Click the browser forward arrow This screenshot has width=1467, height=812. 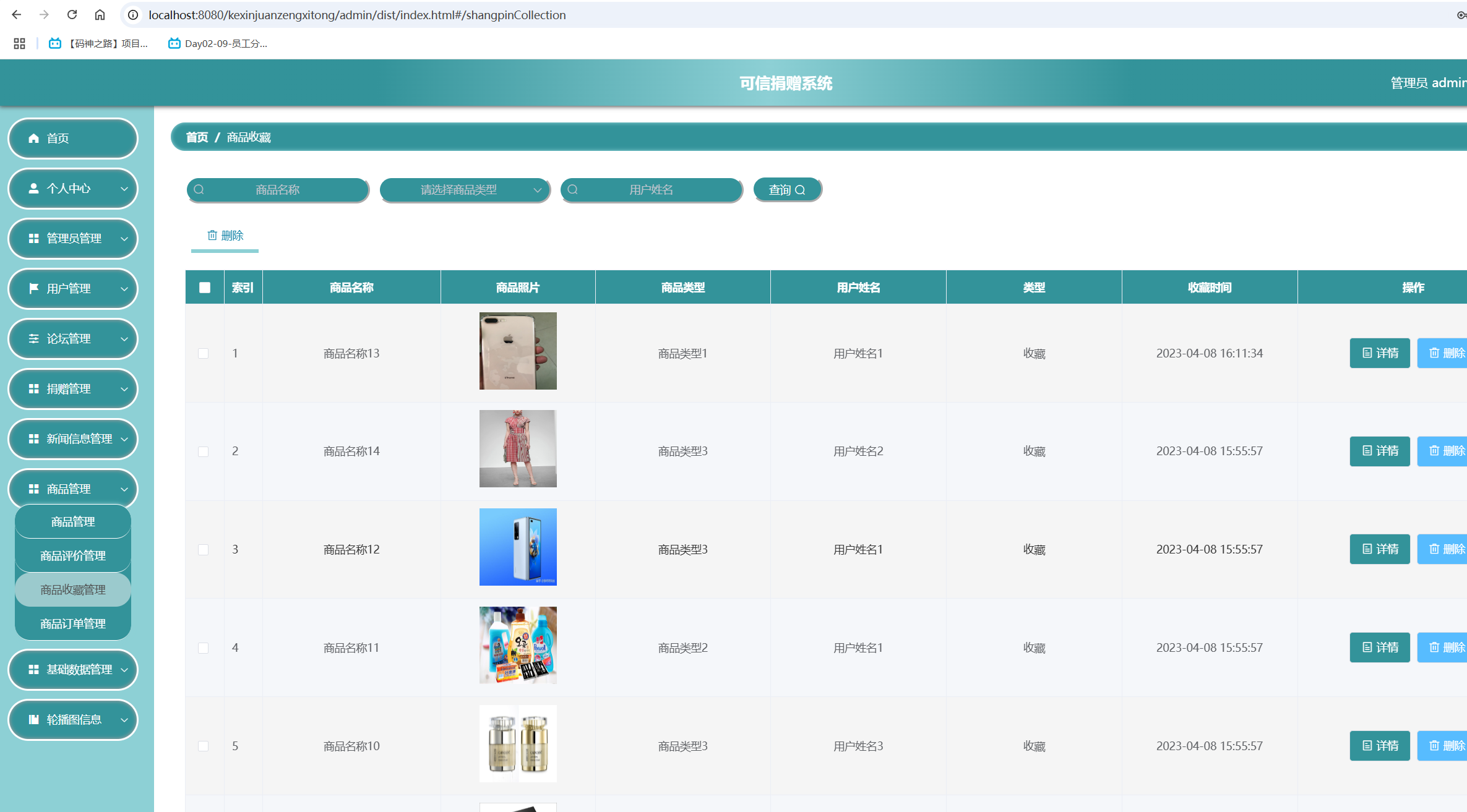(x=44, y=15)
